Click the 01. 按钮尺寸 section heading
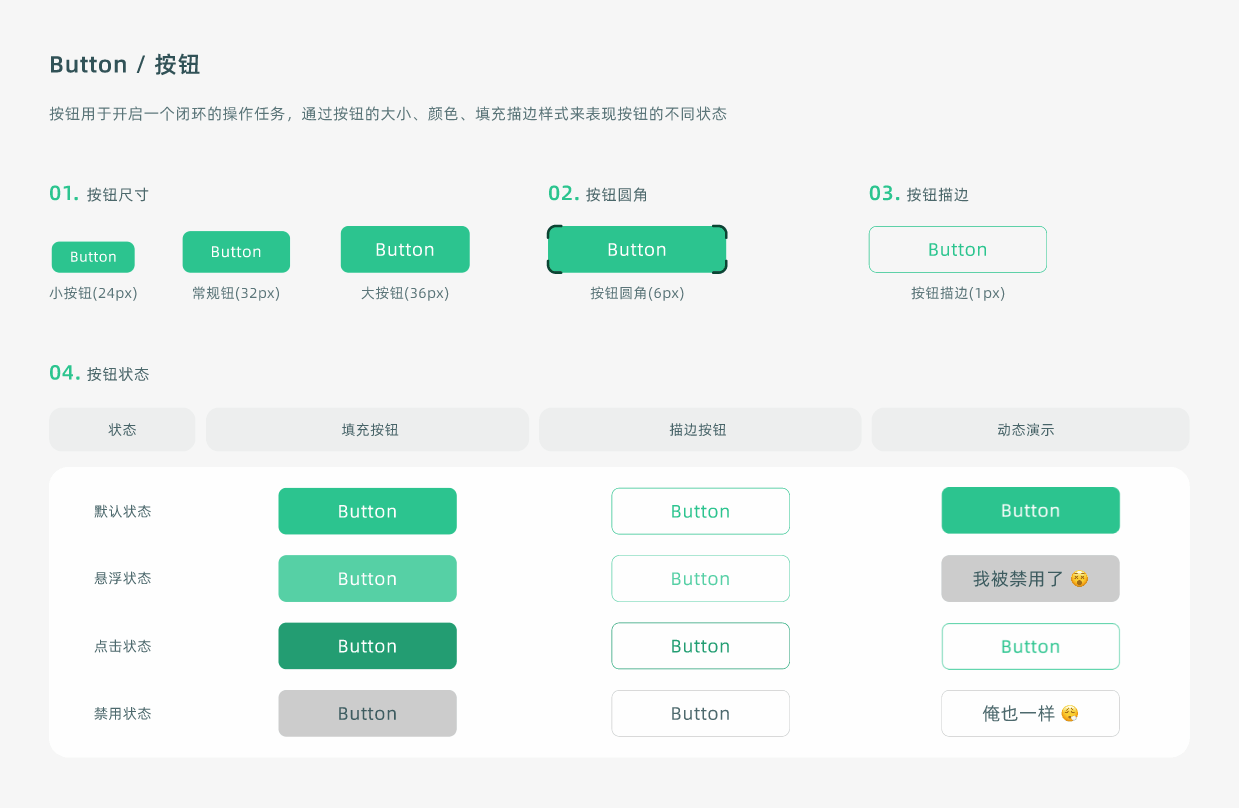Image resolution: width=1239 pixels, height=808 pixels. coord(99,194)
